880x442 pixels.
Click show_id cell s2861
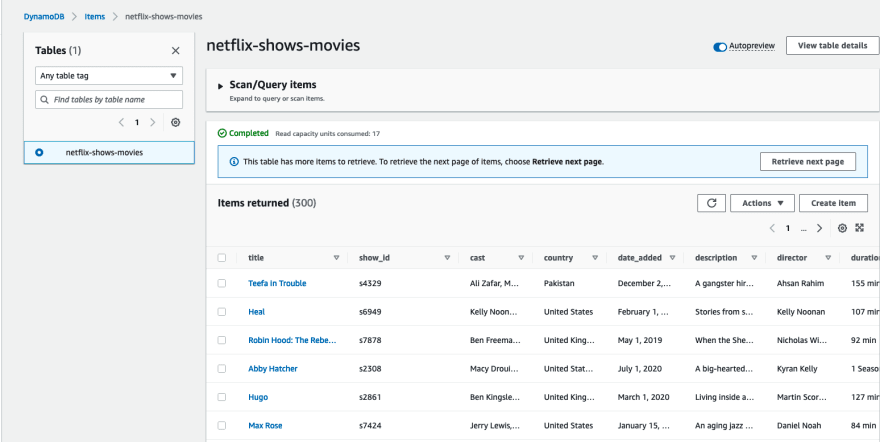(370, 397)
